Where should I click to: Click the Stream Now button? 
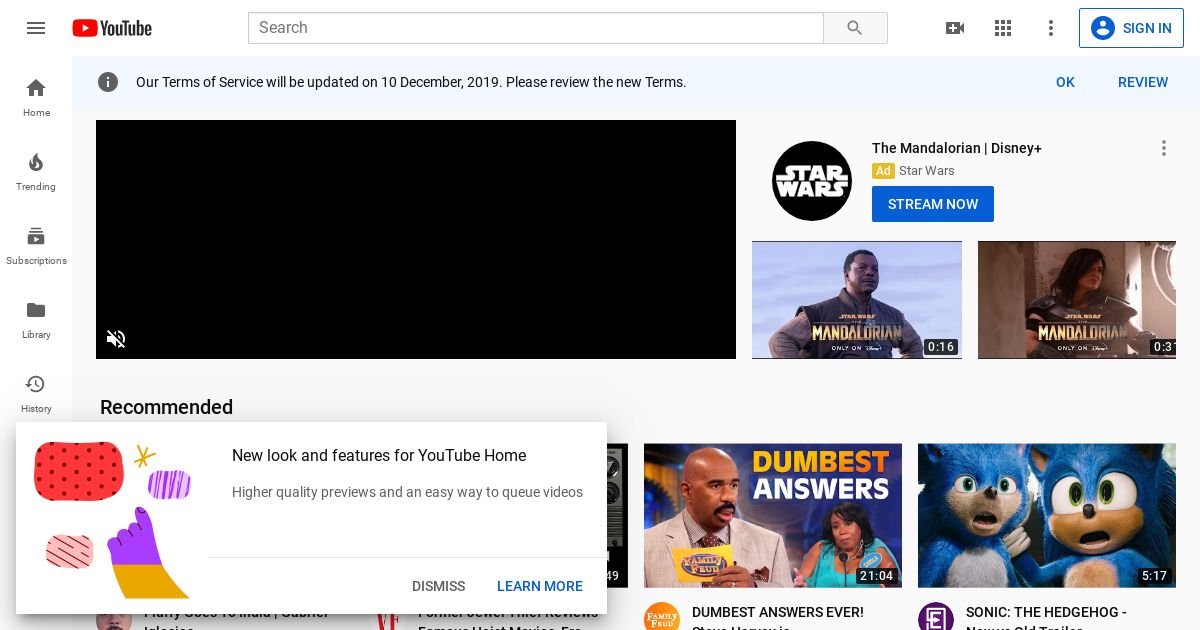933,204
